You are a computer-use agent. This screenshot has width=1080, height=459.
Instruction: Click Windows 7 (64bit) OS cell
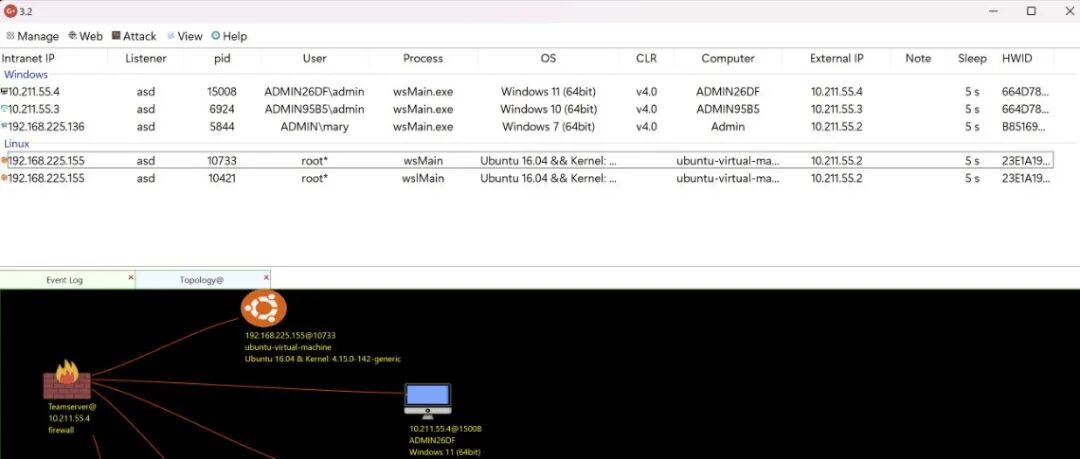[548, 126]
